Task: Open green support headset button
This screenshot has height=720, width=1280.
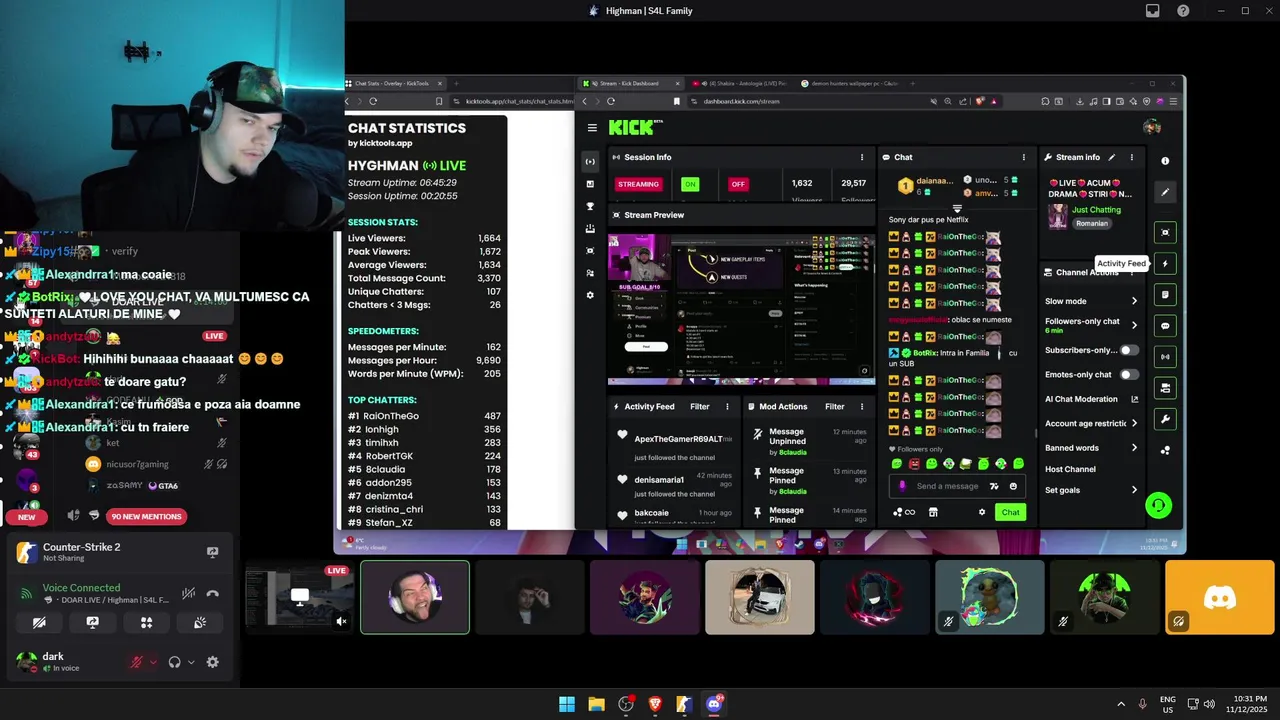Action: [x=1158, y=505]
